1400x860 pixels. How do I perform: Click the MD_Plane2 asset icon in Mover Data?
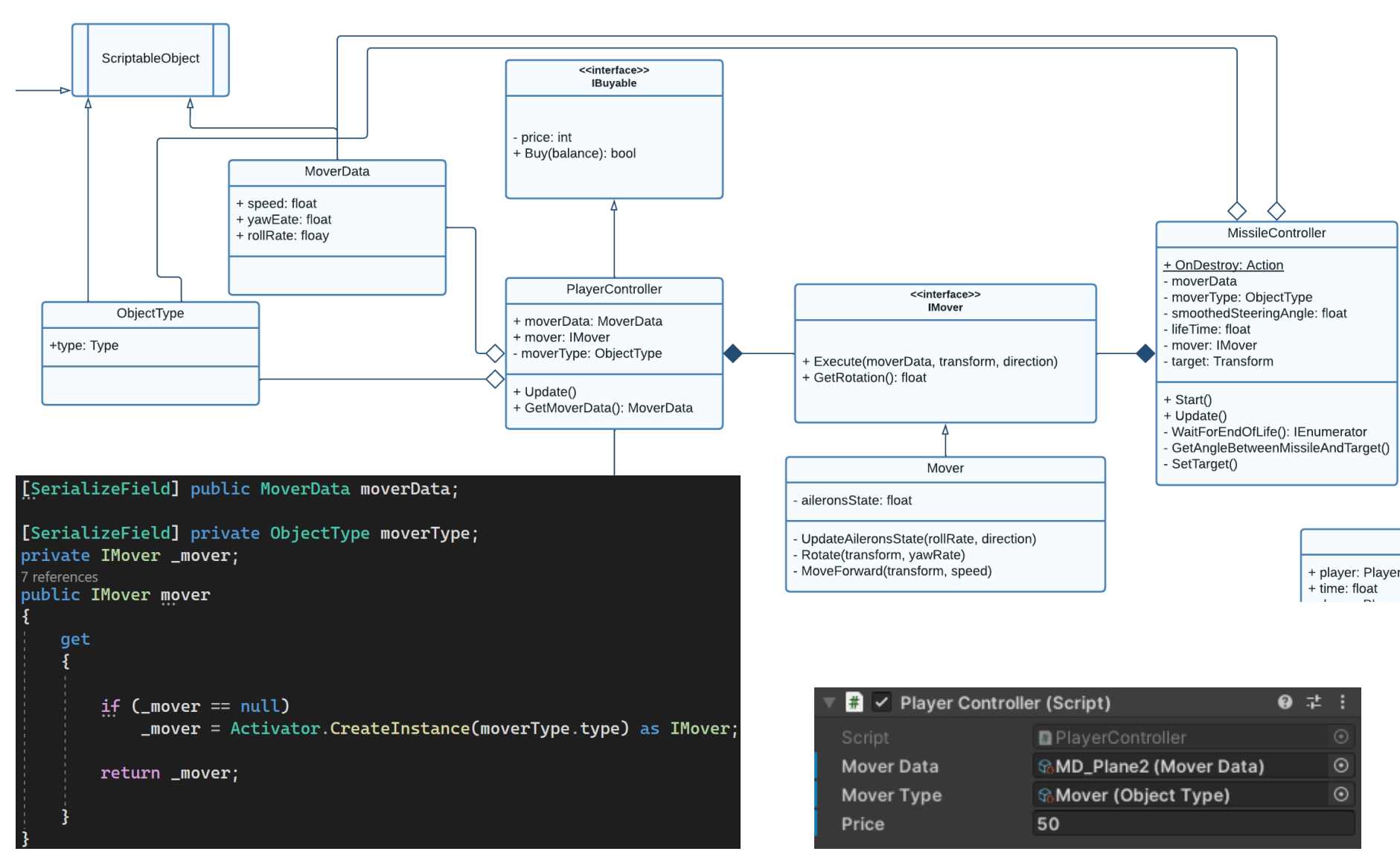[x=1045, y=766]
